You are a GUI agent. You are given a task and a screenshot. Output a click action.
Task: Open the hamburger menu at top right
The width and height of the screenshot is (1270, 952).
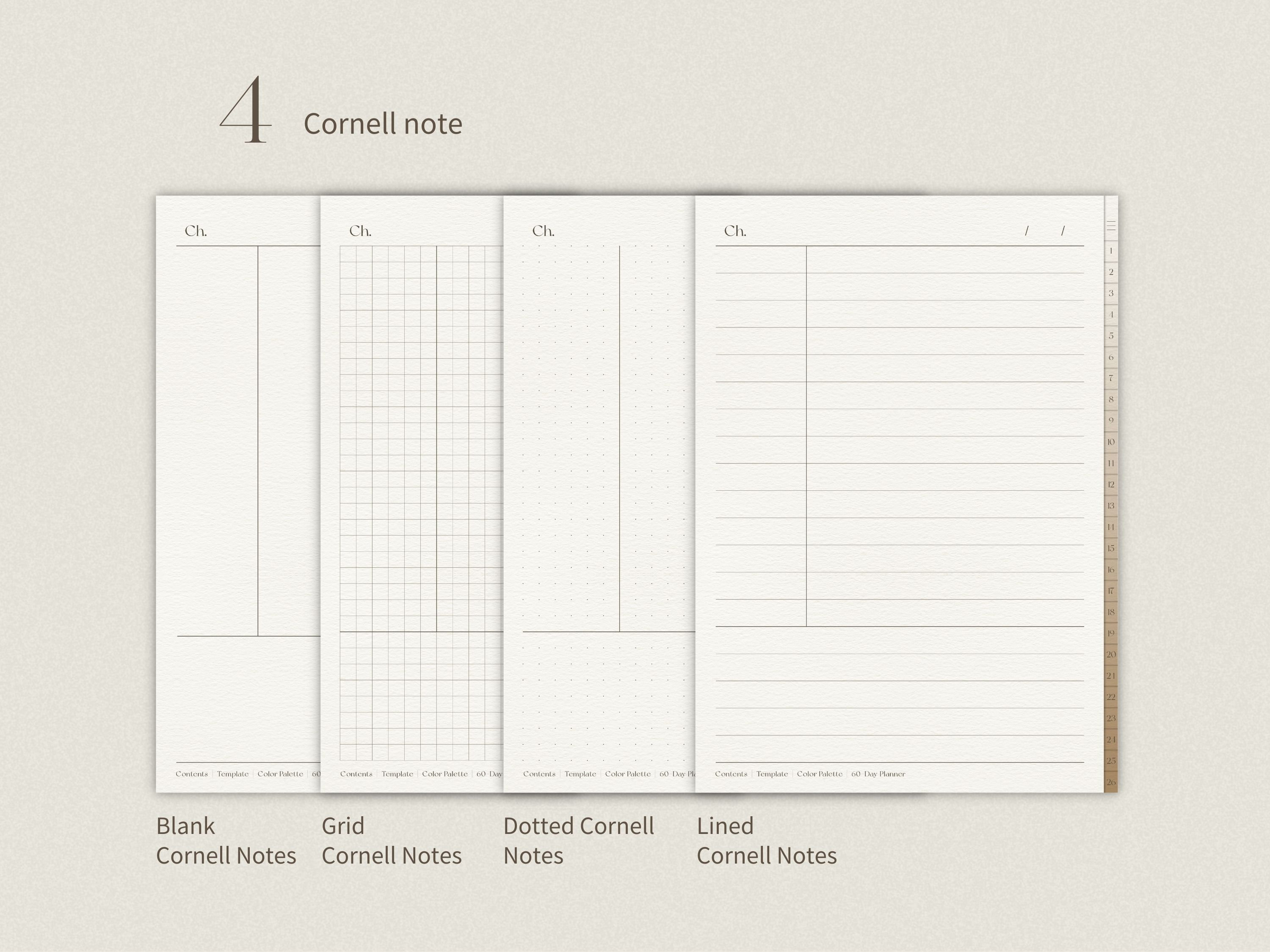click(1110, 227)
